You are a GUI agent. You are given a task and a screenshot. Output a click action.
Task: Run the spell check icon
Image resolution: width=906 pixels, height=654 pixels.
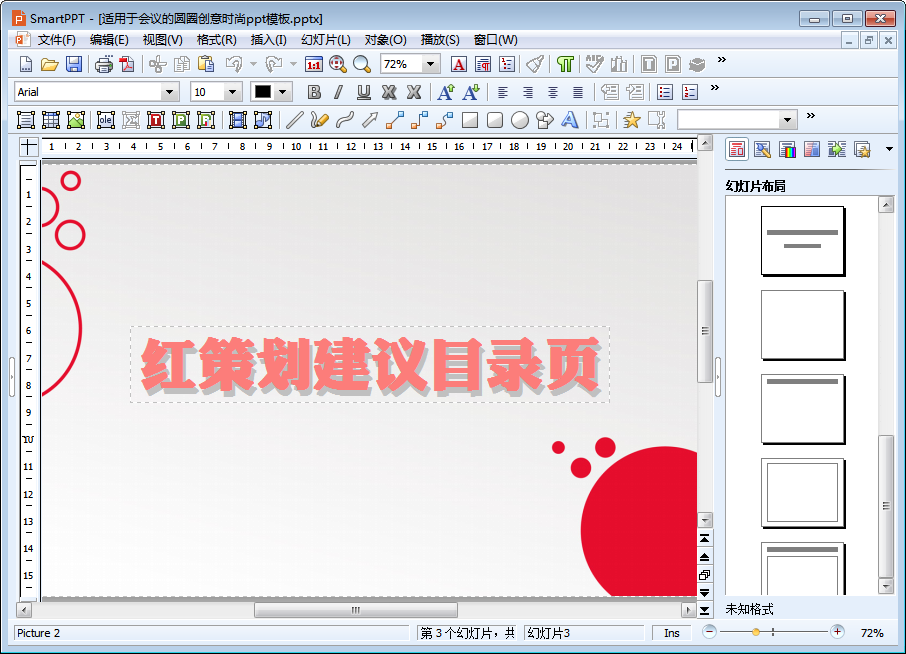[593, 64]
